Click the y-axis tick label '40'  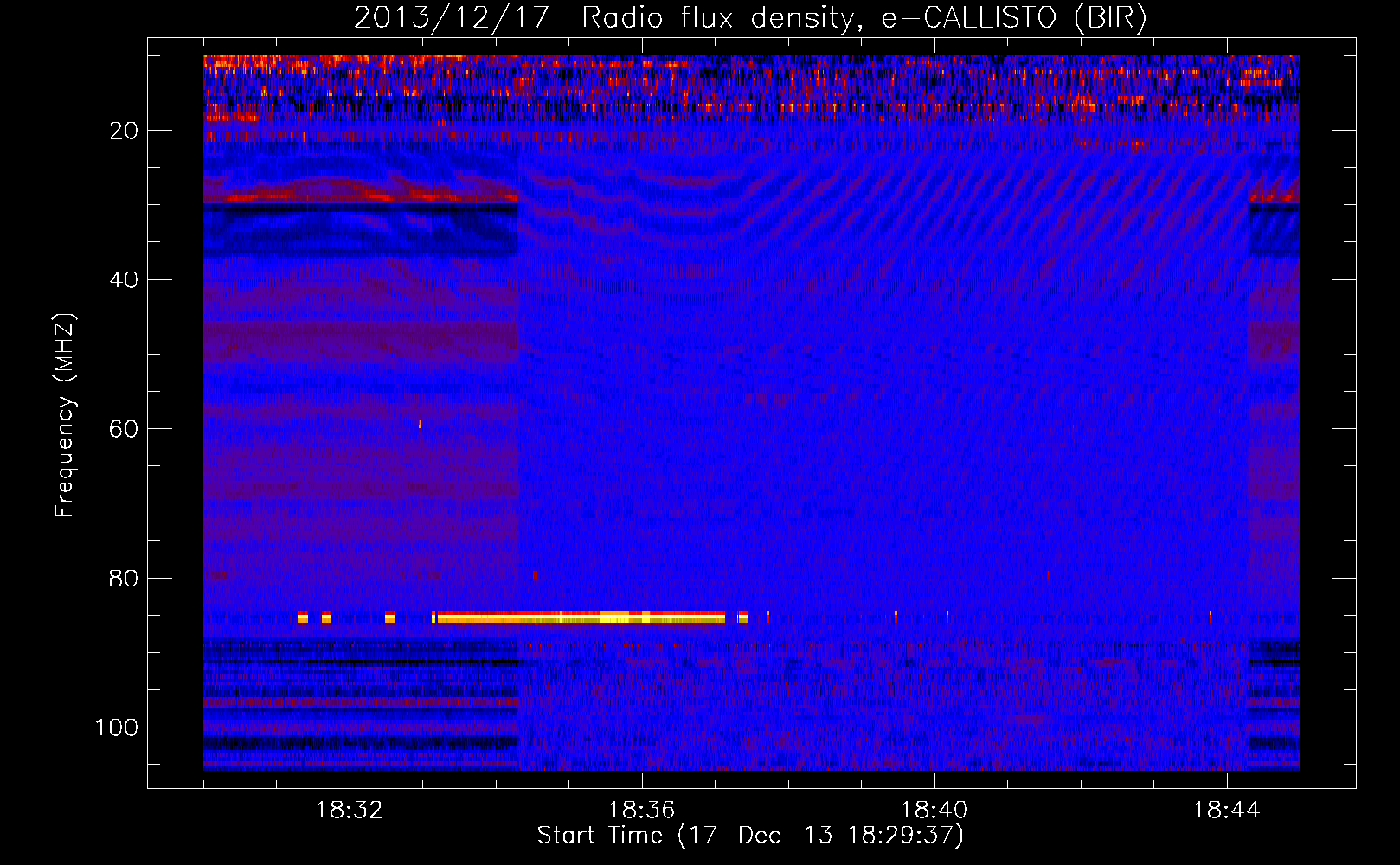tap(125, 280)
